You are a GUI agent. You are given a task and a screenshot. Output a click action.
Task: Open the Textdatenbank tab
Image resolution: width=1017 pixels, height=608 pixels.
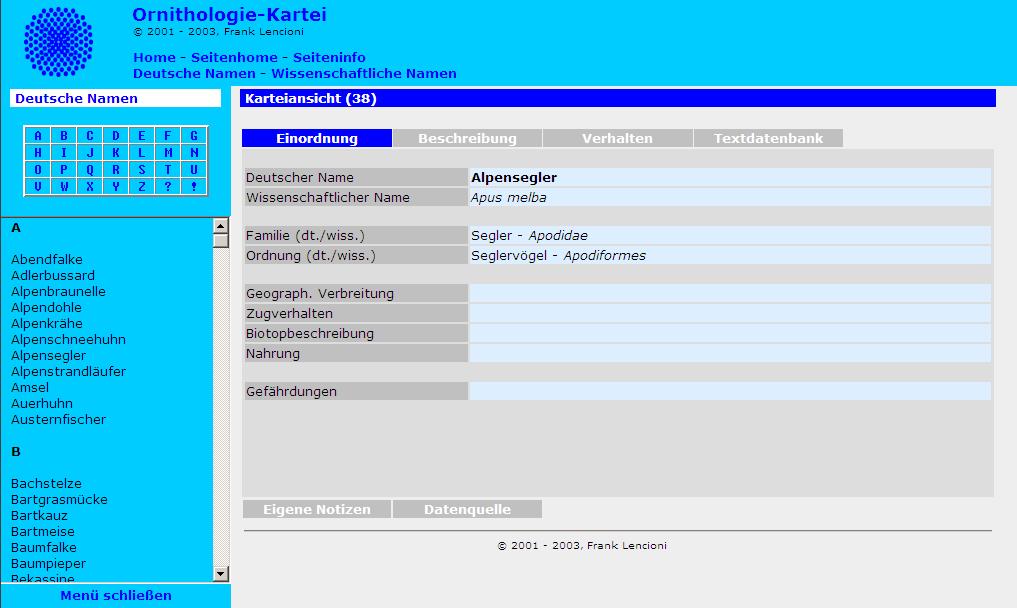pyautogui.click(x=768, y=139)
